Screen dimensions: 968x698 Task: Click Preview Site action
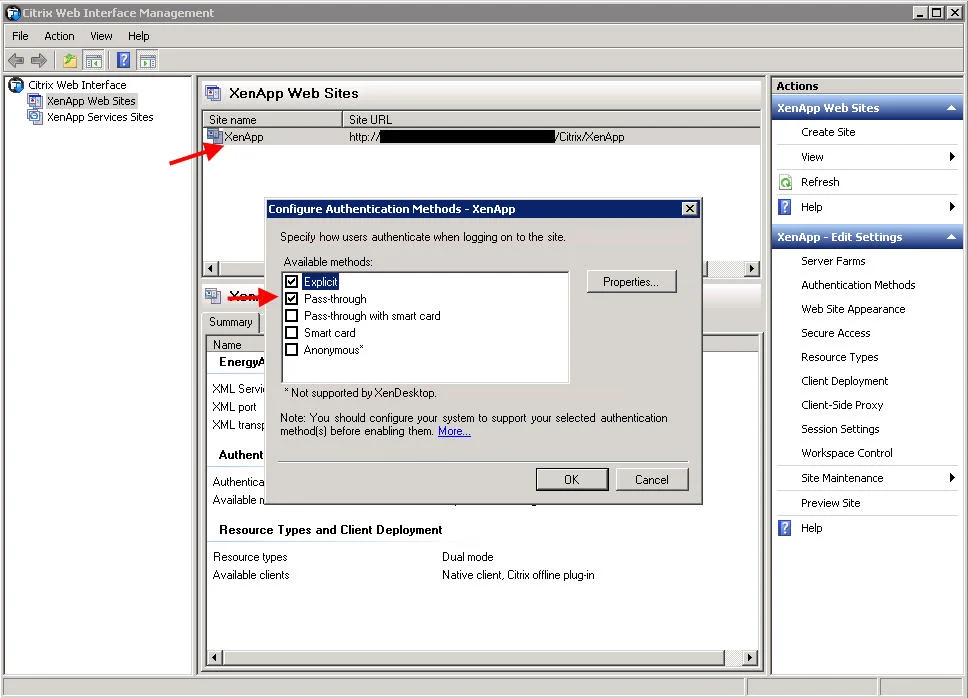tap(830, 503)
